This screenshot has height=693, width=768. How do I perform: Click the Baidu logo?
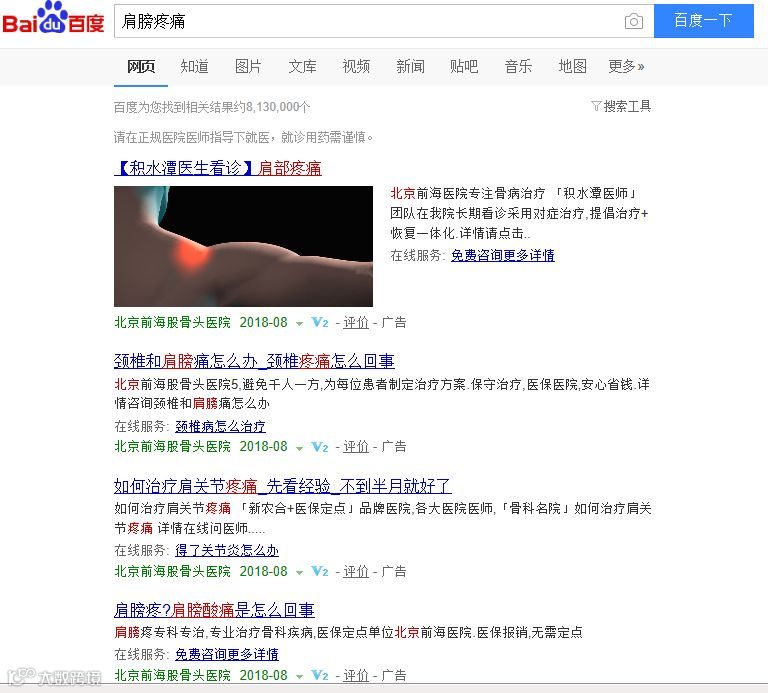point(53,18)
